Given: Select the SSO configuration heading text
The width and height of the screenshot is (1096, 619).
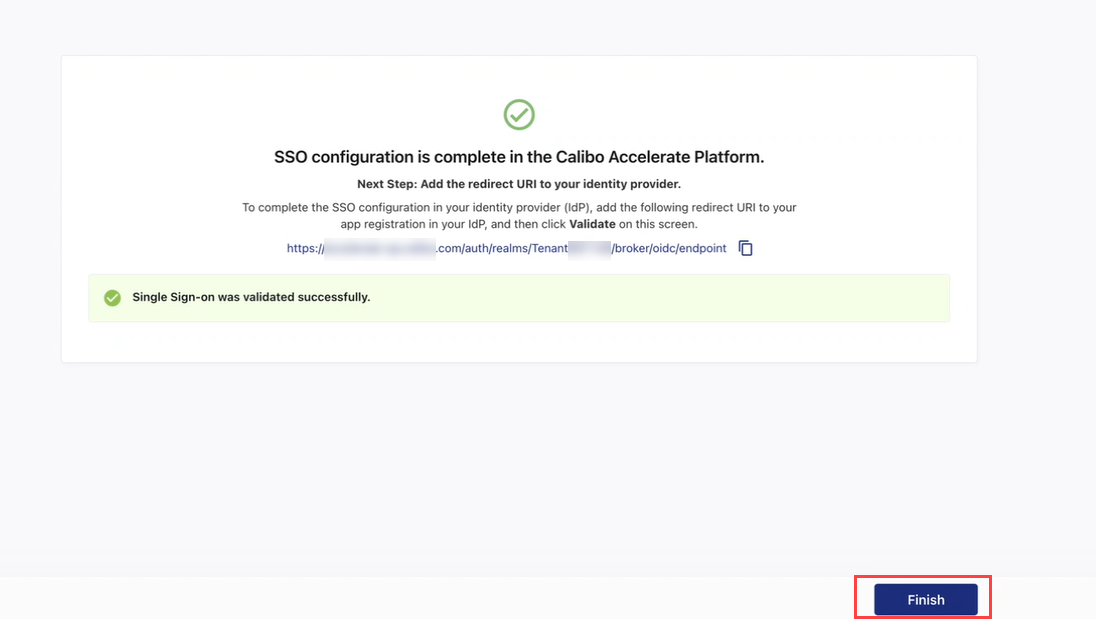Looking at the screenshot, I should [518, 157].
